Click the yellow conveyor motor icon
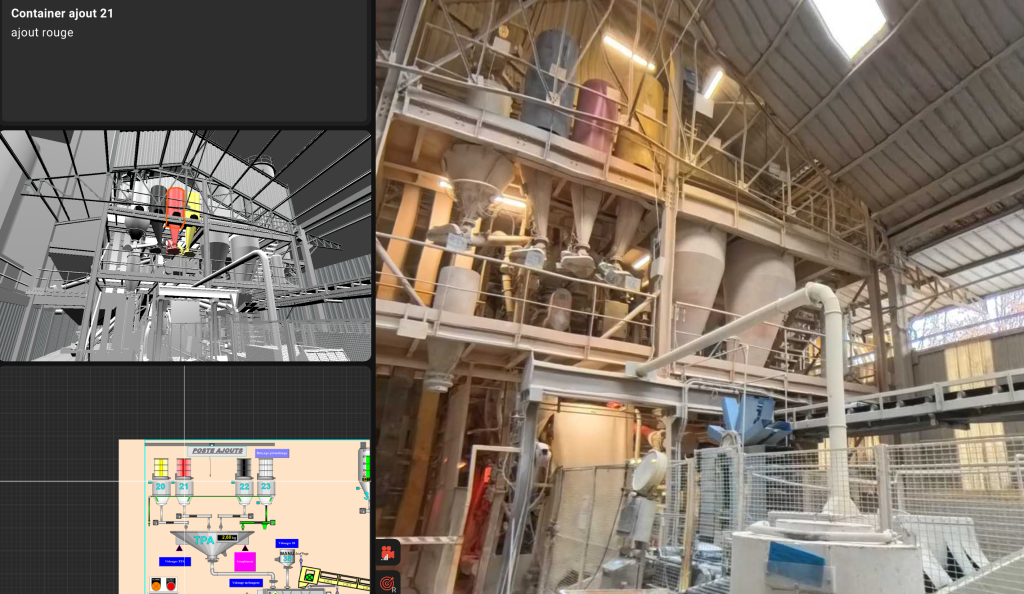The width and height of the screenshot is (1024, 594). point(310,576)
